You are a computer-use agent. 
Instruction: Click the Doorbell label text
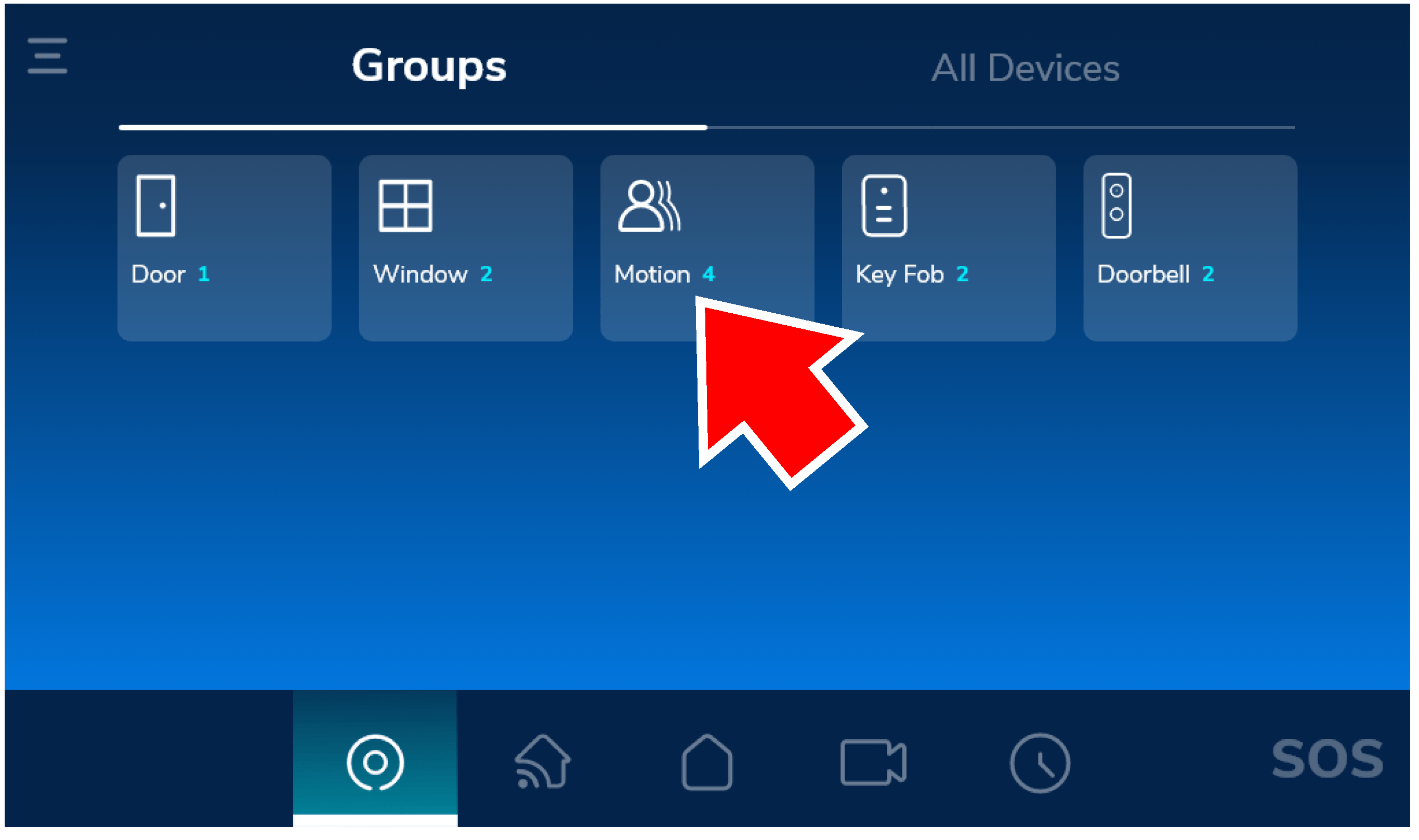coord(1143,275)
